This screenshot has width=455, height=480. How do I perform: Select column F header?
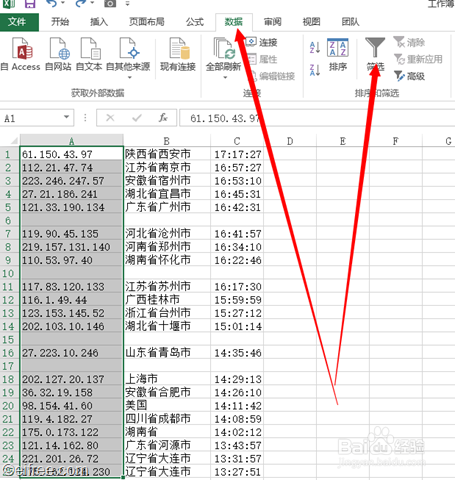(395, 141)
